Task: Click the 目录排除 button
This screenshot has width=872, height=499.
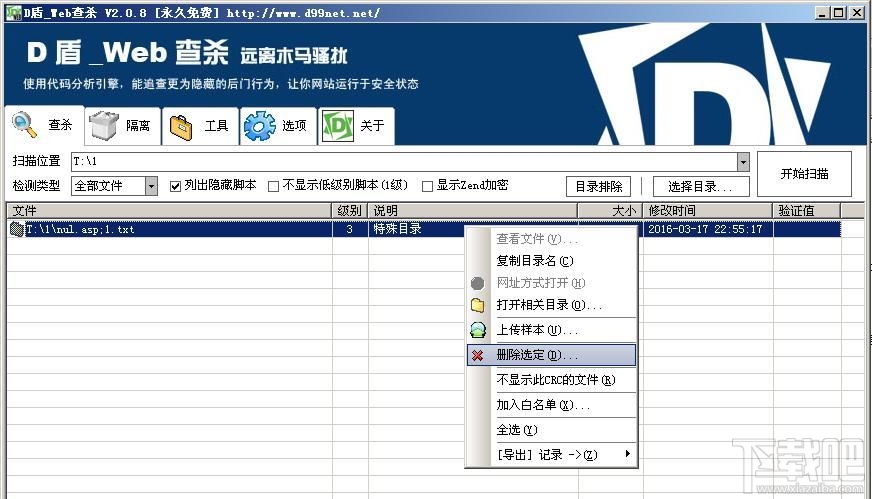Action: pyautogui.click(x=598, y=186)
